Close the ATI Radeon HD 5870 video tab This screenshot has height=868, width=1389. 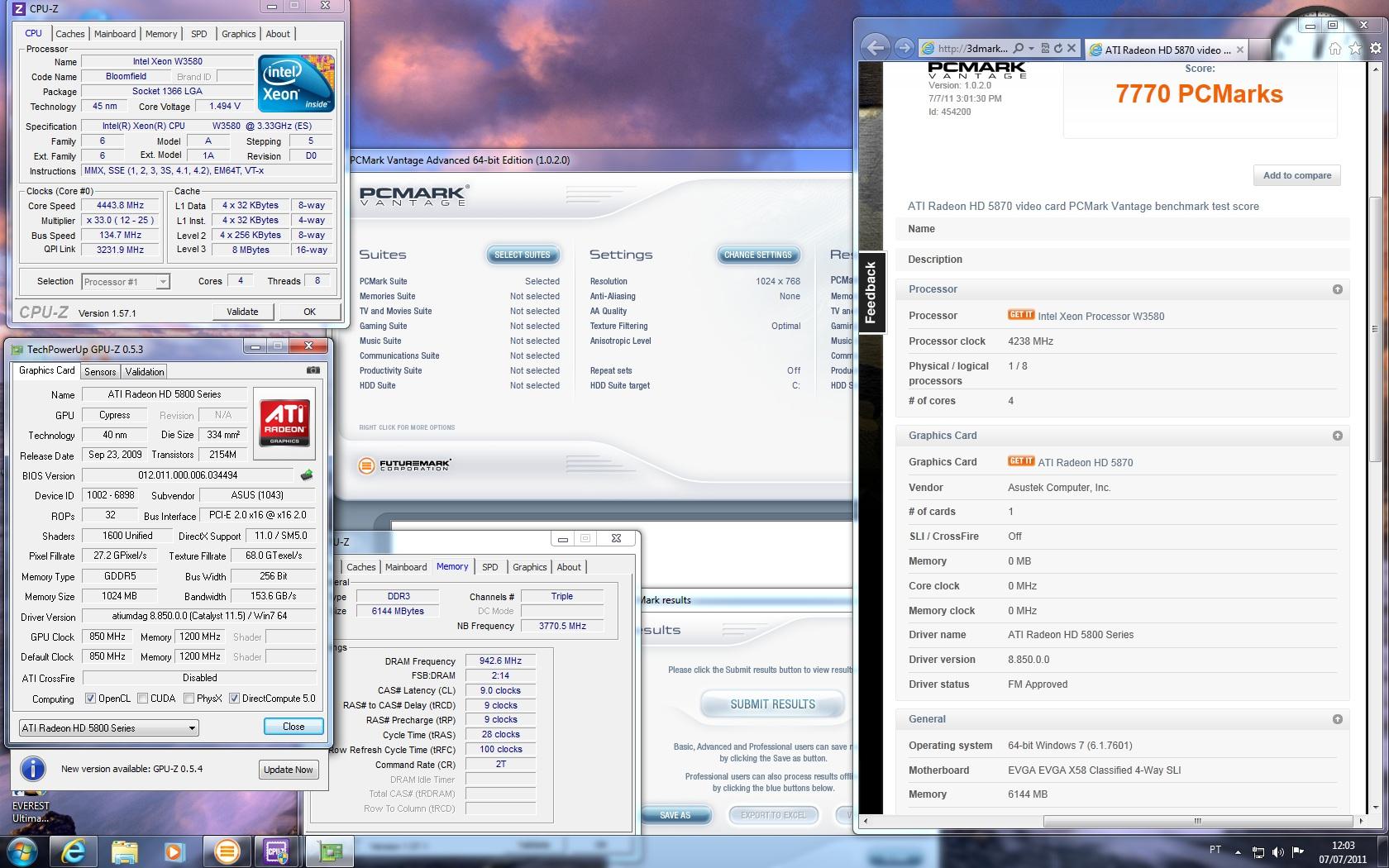pos(1240,50)
